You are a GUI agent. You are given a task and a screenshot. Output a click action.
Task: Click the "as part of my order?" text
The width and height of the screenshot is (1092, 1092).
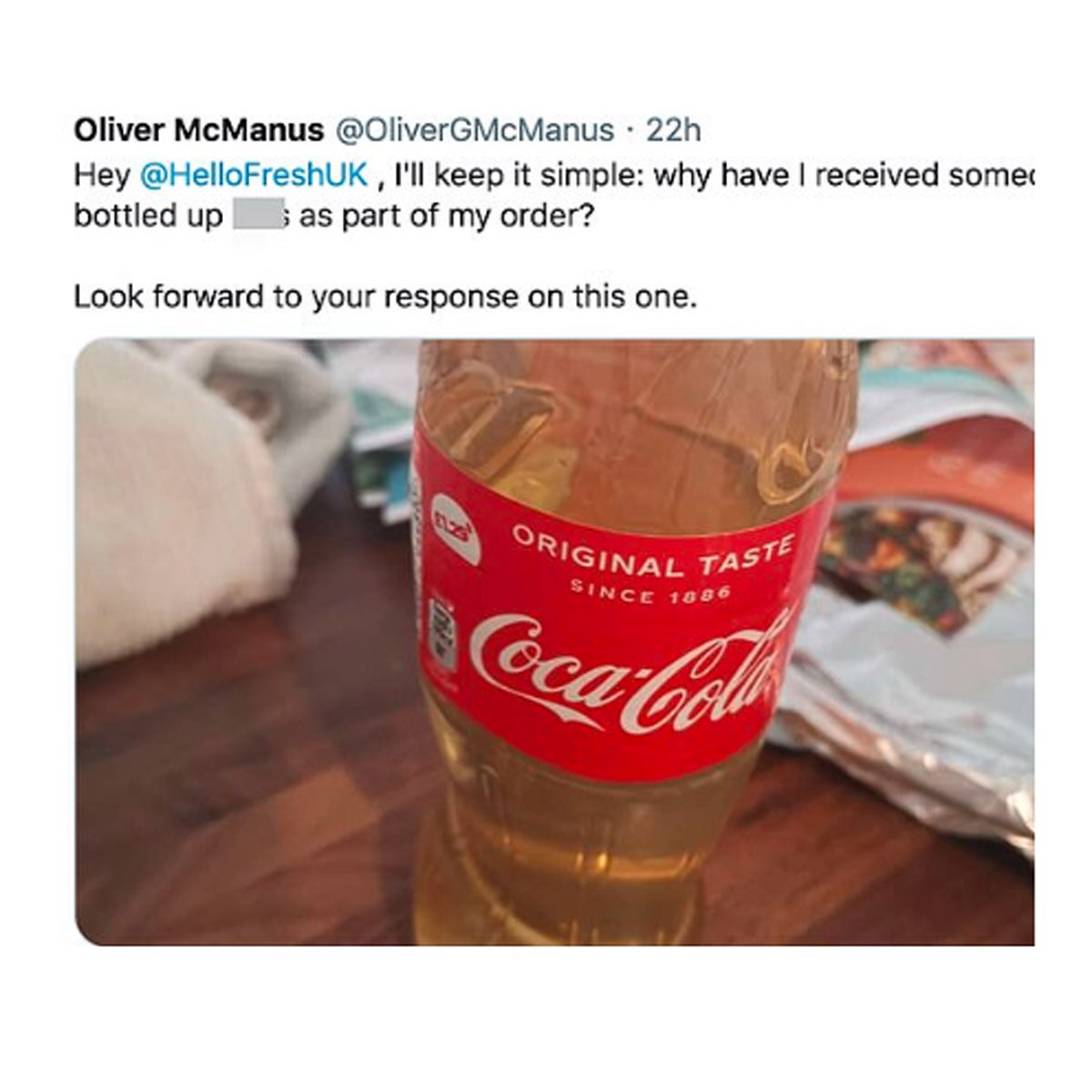[440, 218]
